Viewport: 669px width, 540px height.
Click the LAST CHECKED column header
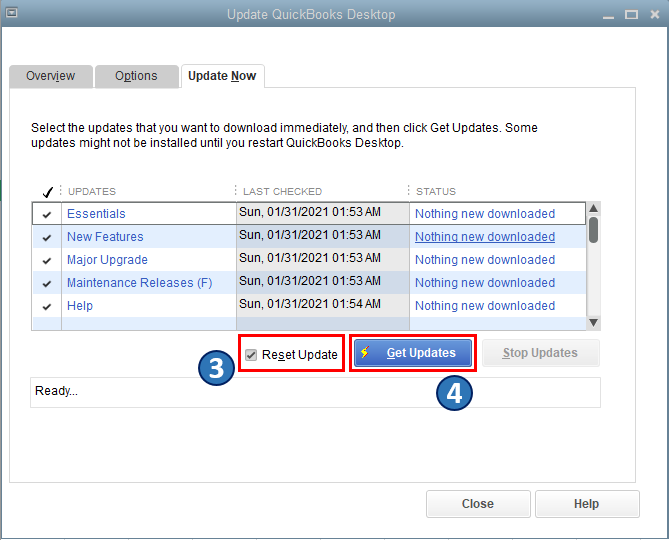point(282,192)
